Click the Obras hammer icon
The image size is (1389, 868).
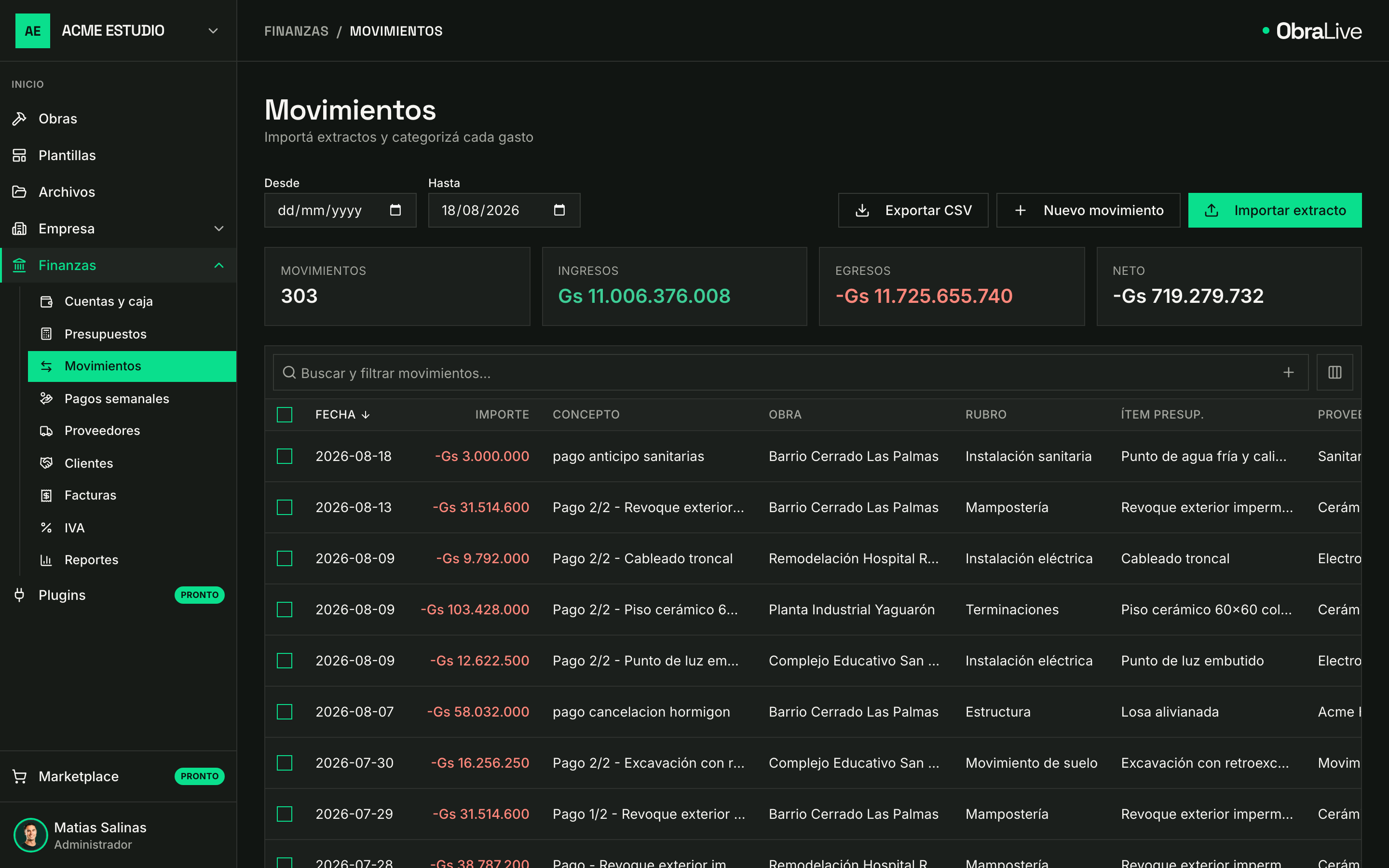[x=19, y=119]
